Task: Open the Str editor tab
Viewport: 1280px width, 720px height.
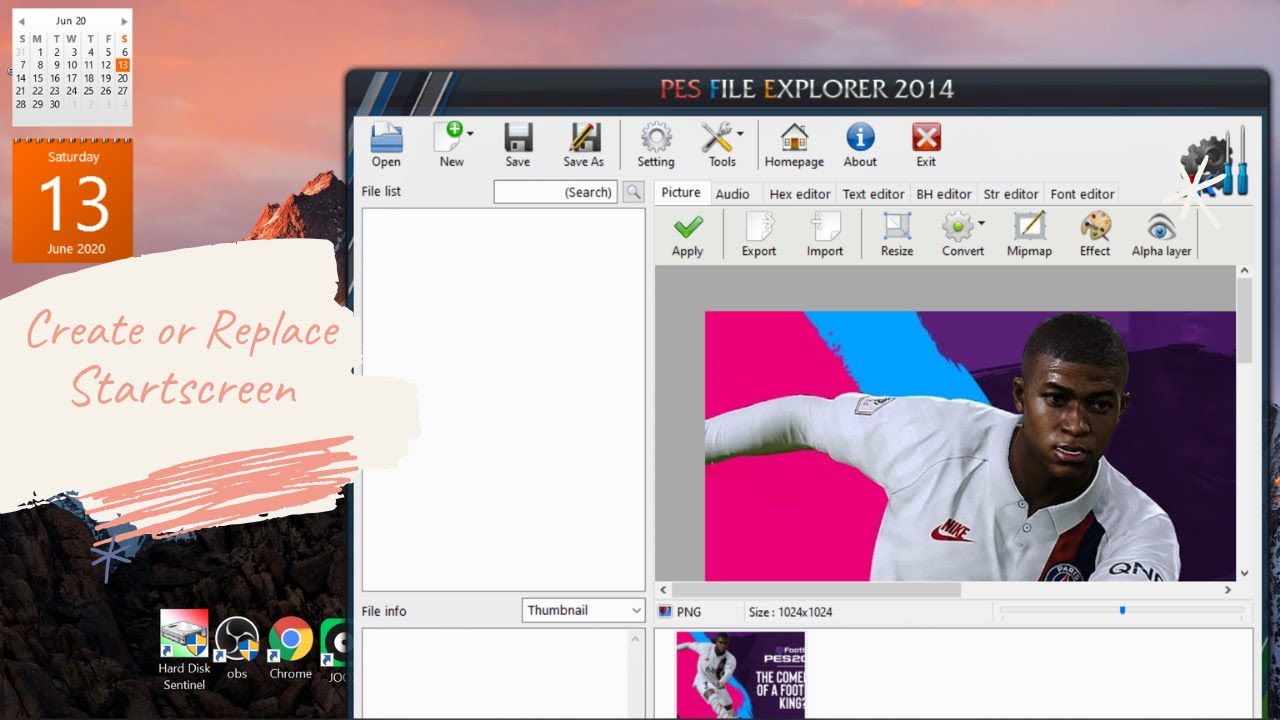Action: coord(1011,194)
